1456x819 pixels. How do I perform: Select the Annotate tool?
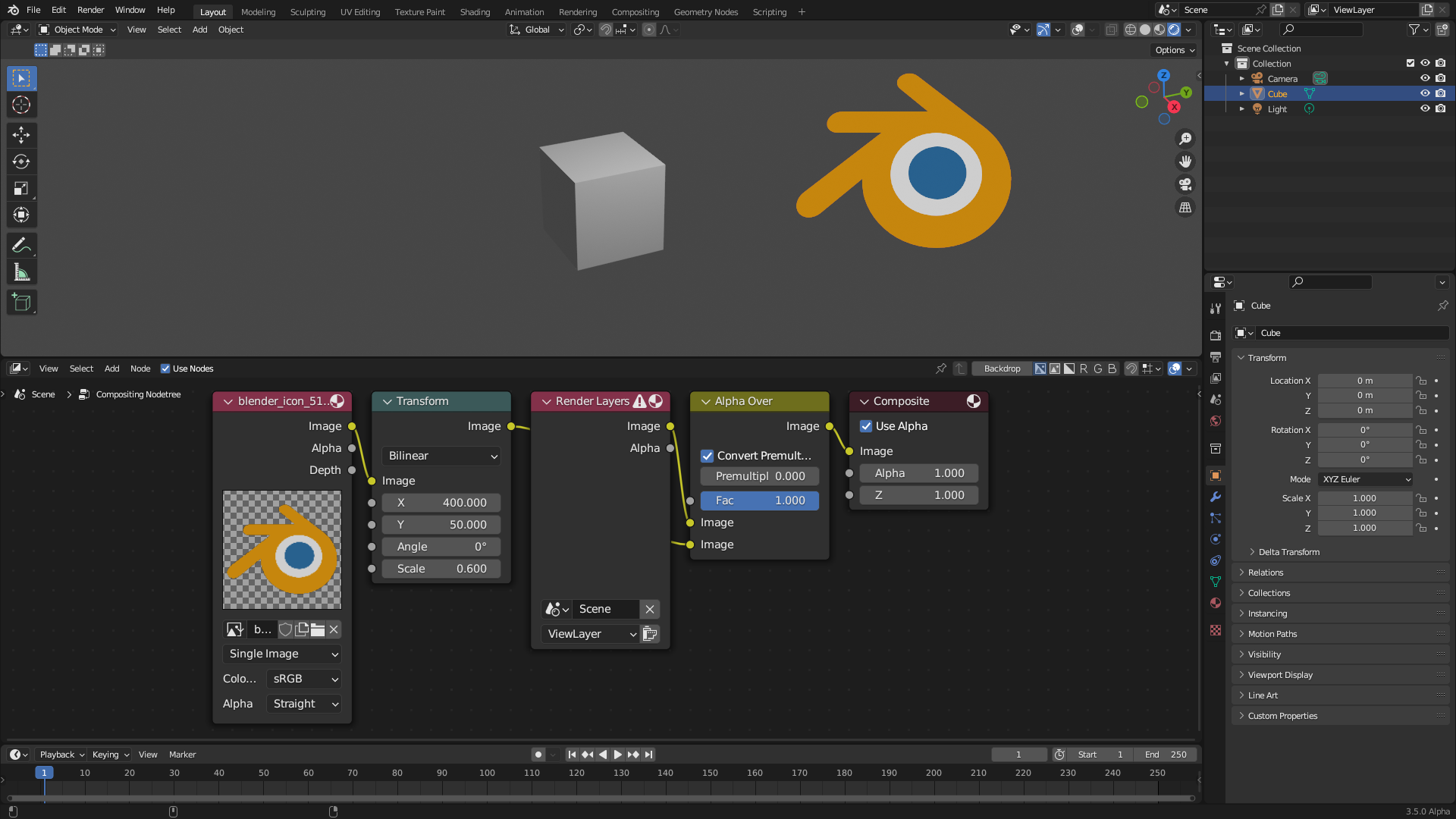pos(21,244)
